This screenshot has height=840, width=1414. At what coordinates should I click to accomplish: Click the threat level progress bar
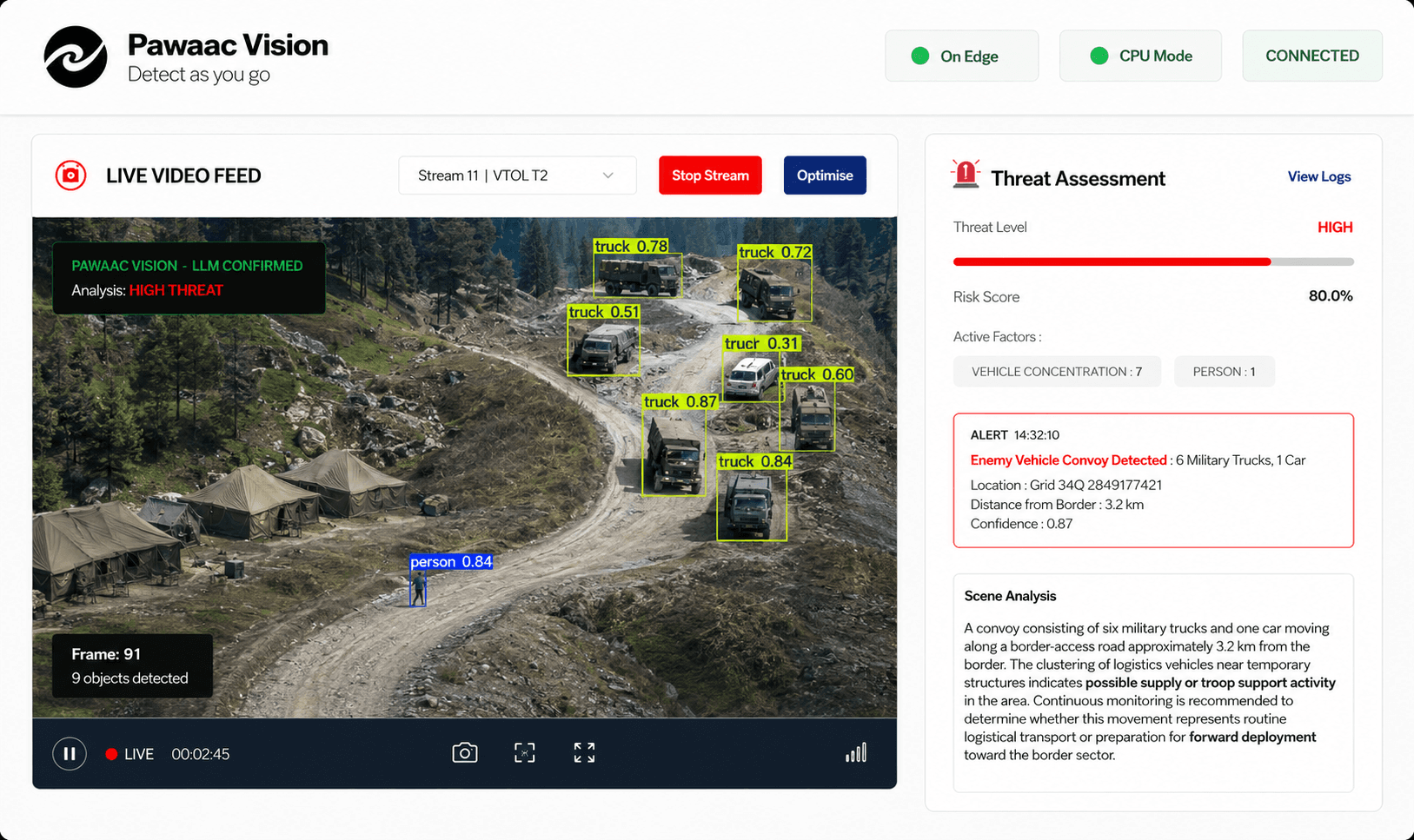pyautogui.click(x=1153, y=261)
